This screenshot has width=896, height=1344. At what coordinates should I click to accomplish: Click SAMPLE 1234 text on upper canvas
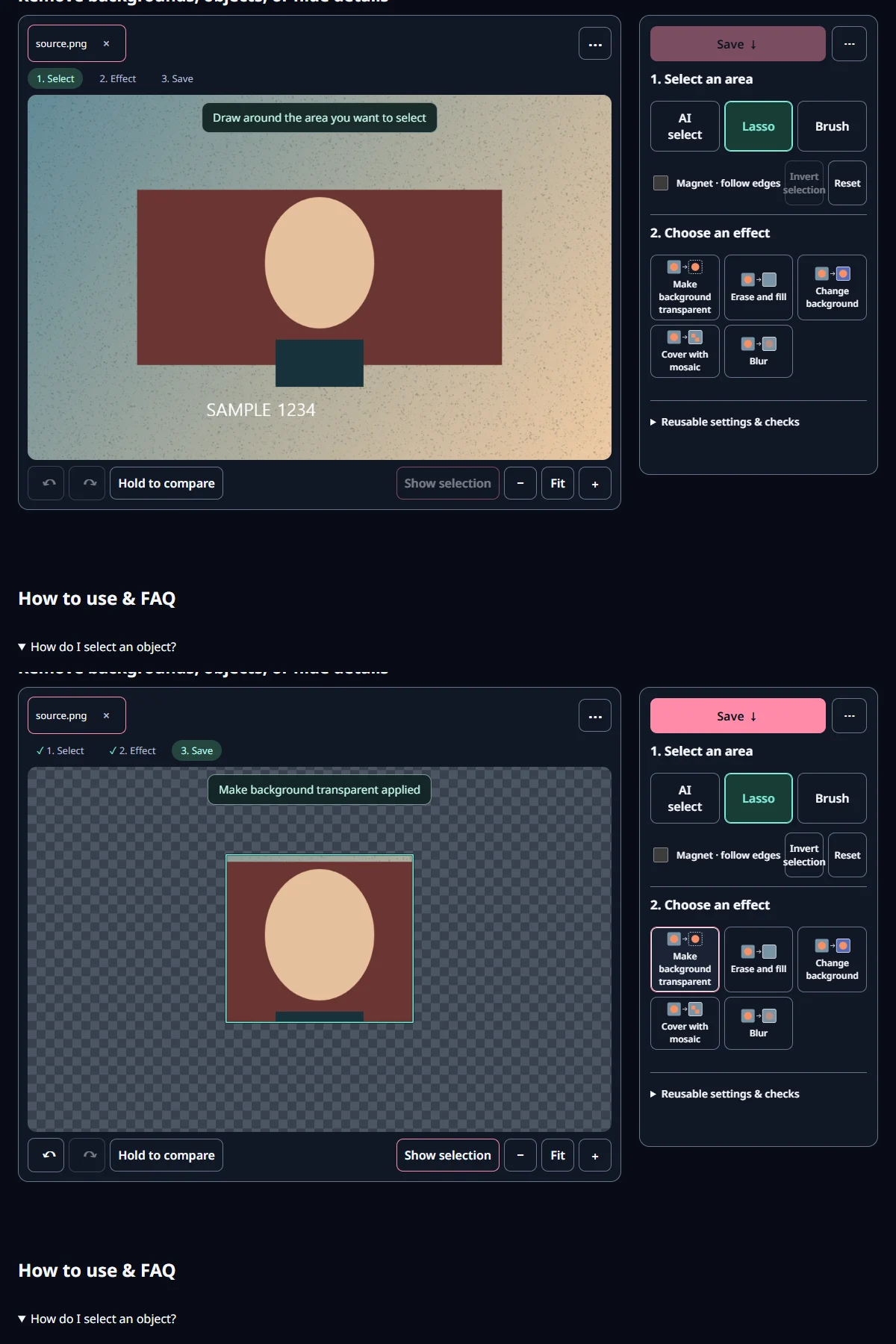tap(261, 410)
